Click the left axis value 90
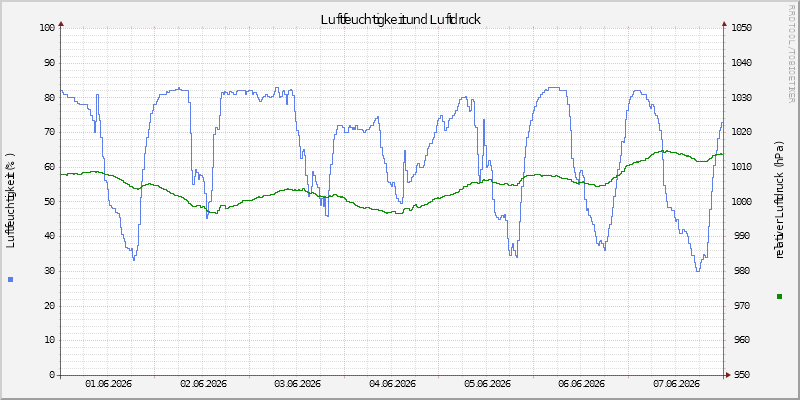This screenshot has height=400, width=800. pos(49,63)
